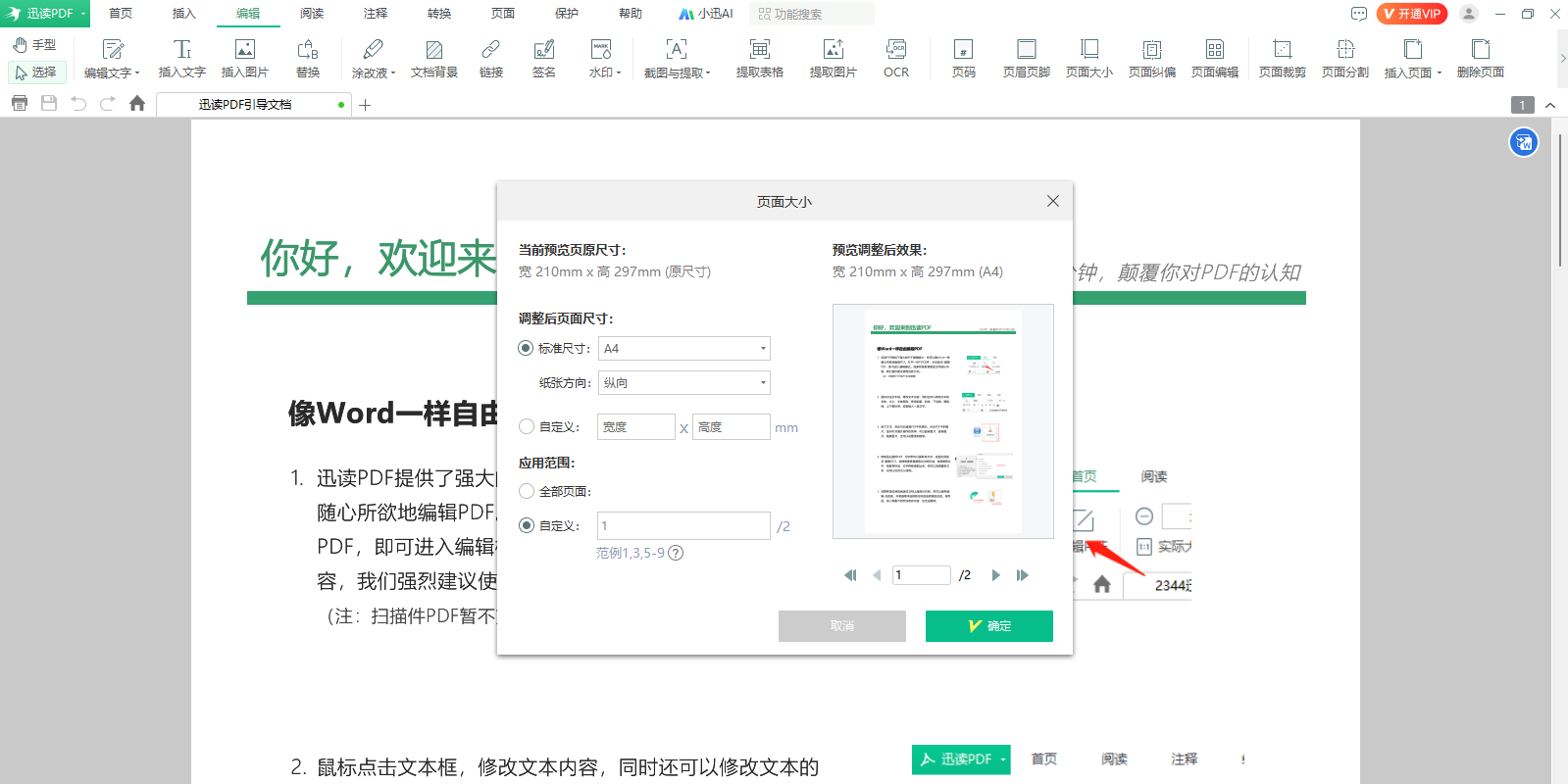
Task: Click the 取消 cancel button
Action: (842, 626)
